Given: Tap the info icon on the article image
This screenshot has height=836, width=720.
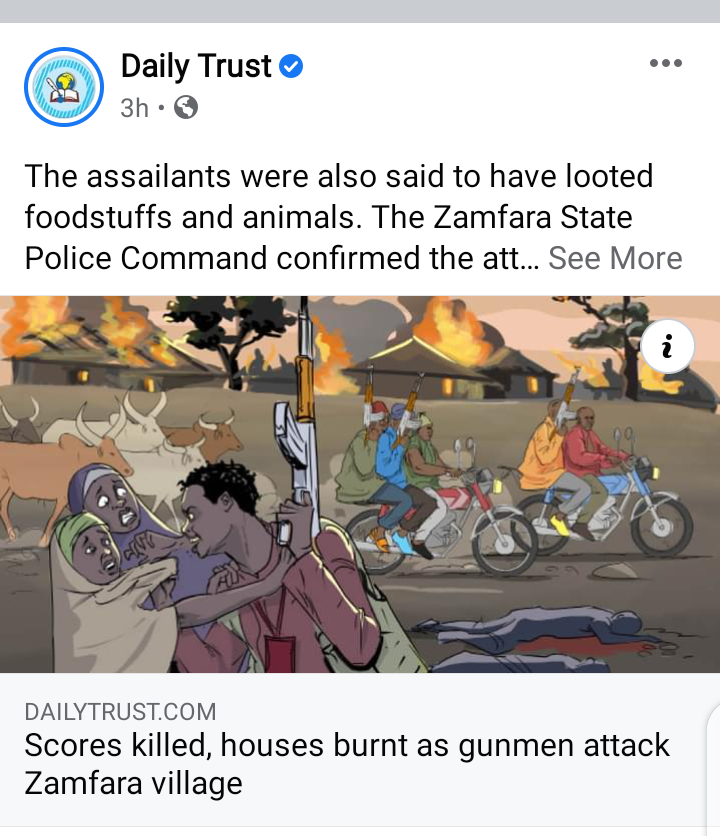Looking at the screenshot, I should [667, 346].
